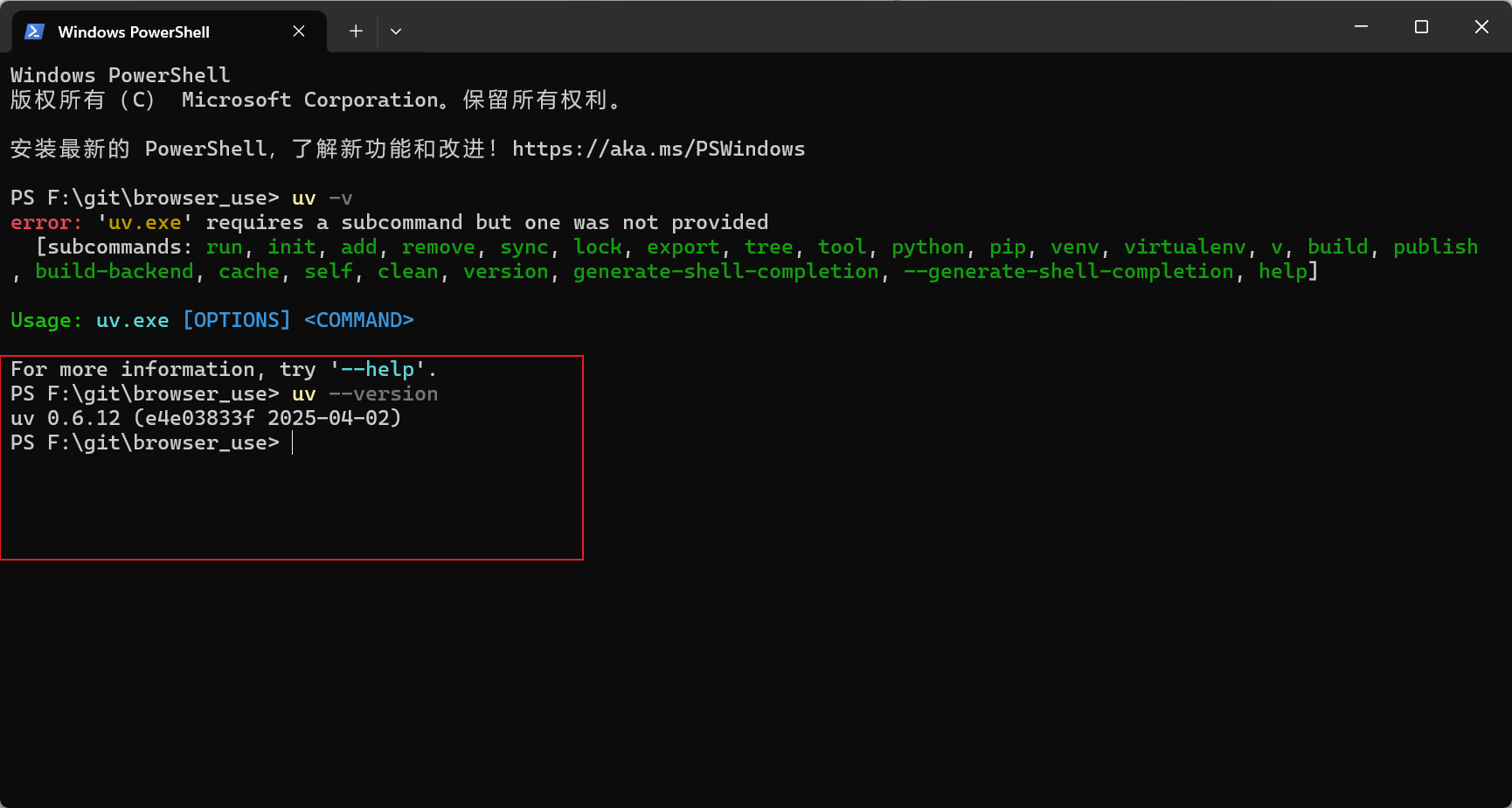Image resolution: width=1512 pixels, height=808 pixels.
Task: Click the 'init' subcommand text
Action: click(x=291, y=247)
